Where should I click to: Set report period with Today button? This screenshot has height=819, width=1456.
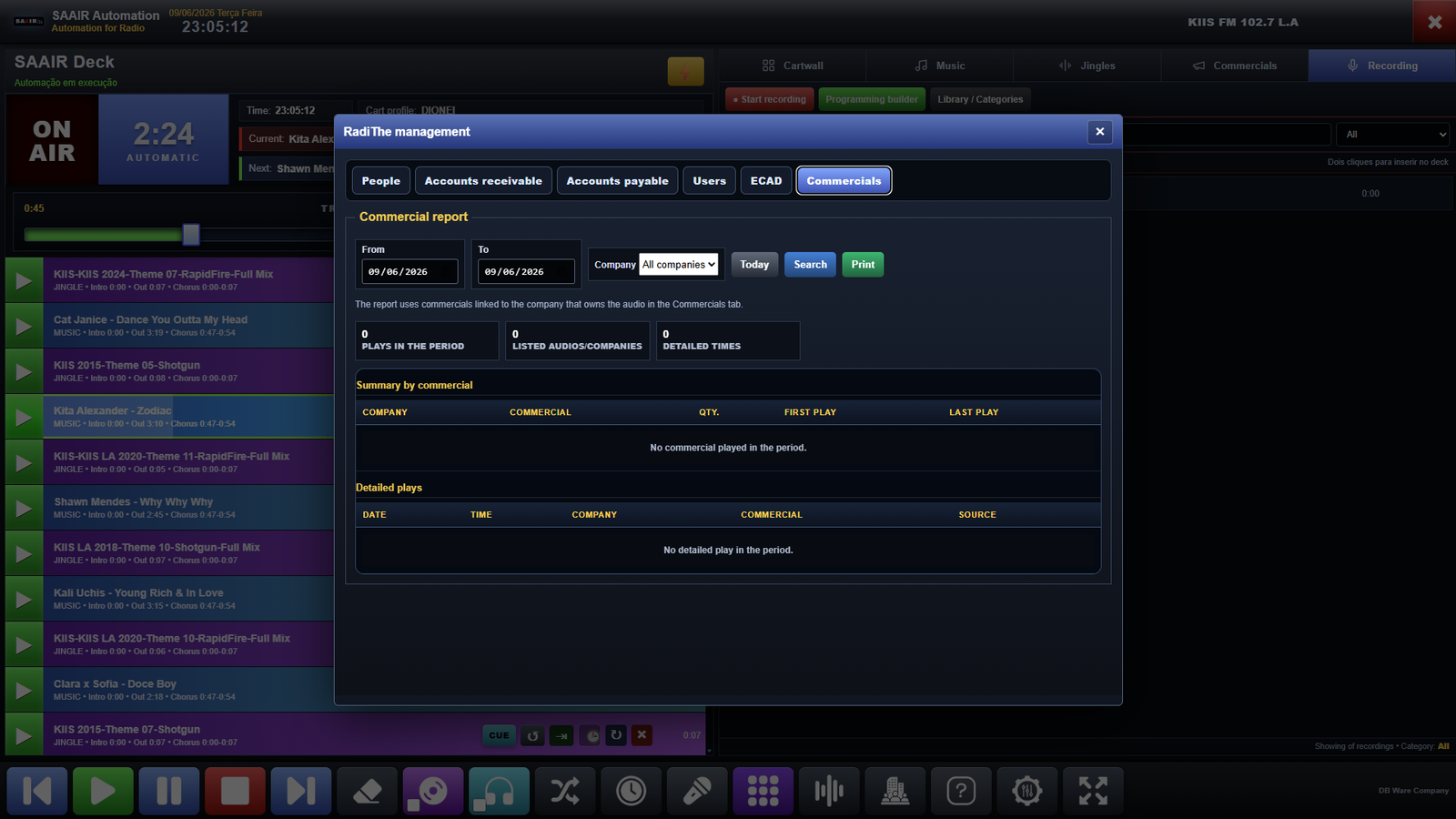coord(754,265)
